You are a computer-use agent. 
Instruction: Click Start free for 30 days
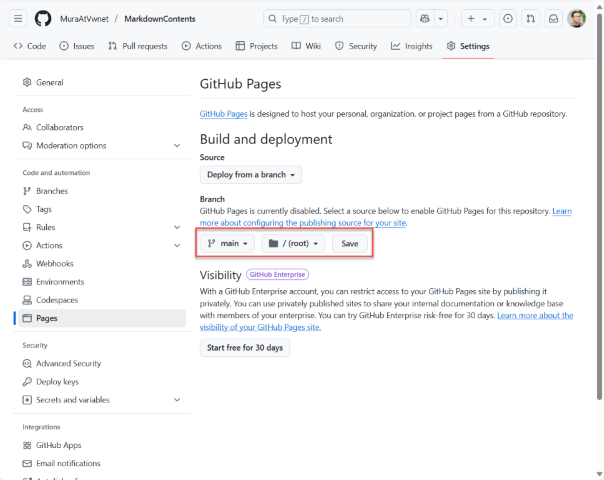coord(245,348)
